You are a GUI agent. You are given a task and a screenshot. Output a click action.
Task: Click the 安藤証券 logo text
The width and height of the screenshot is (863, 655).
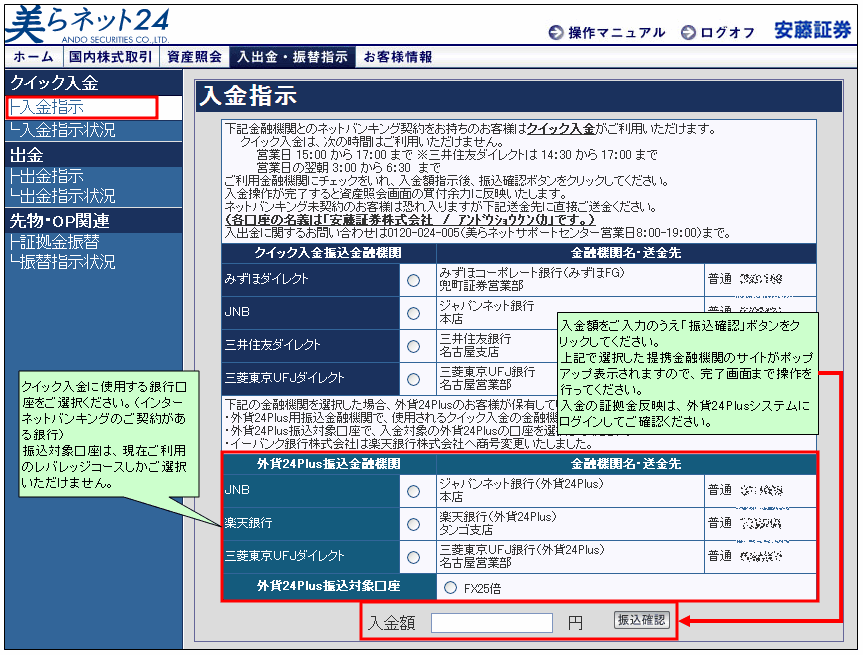[x=812, y=30]
